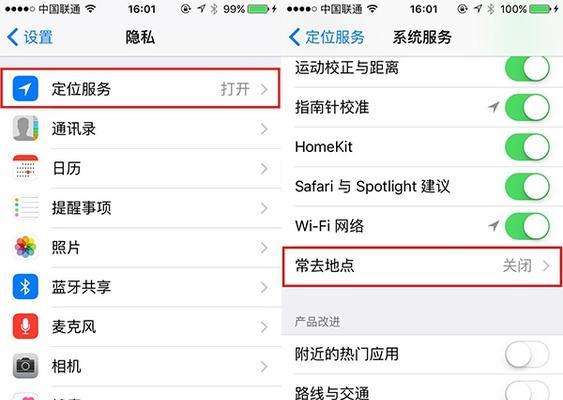Enable 附近的热门应用 toggle
The image size is (563, 400).
[x=527, y=354]
